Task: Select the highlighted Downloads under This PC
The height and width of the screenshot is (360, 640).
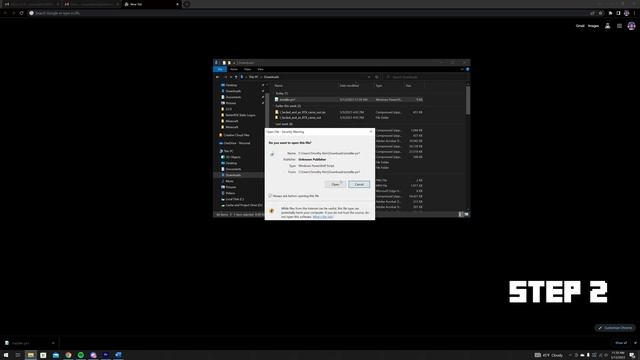Action: [233, 175]
